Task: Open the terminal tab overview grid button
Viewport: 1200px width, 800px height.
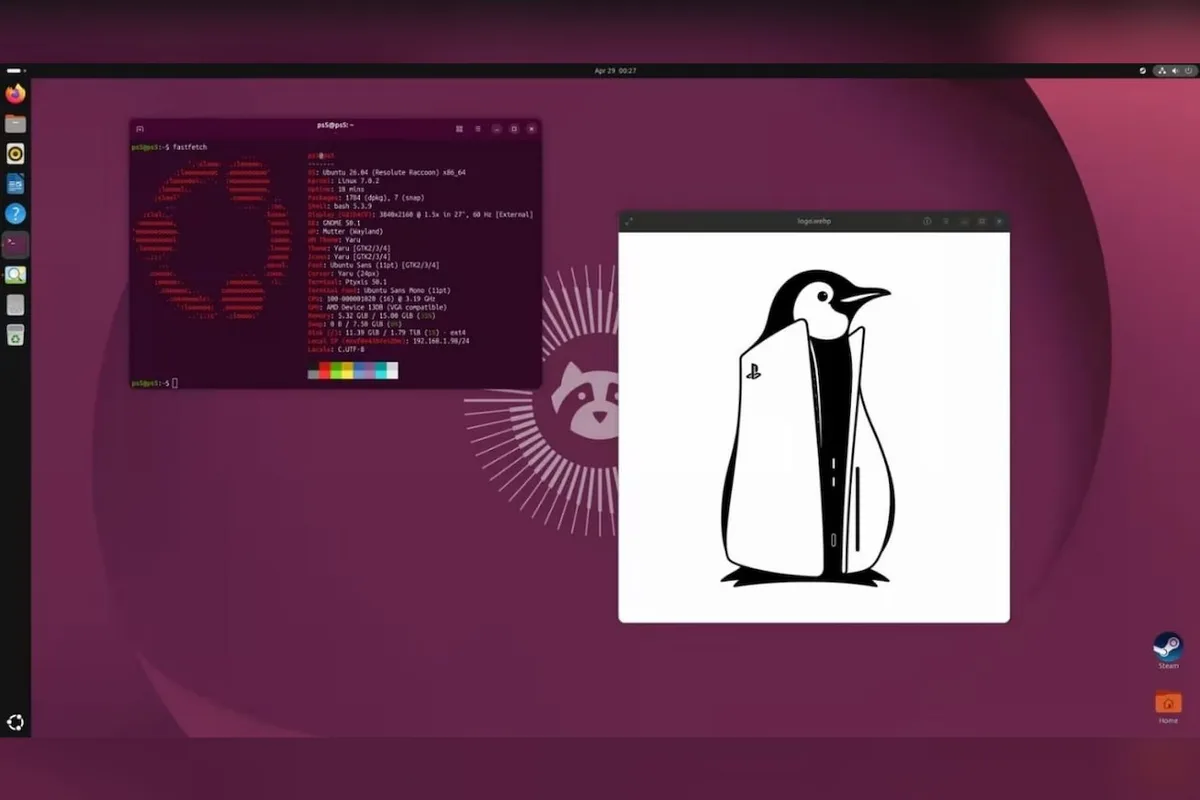Action: point(459,128)
